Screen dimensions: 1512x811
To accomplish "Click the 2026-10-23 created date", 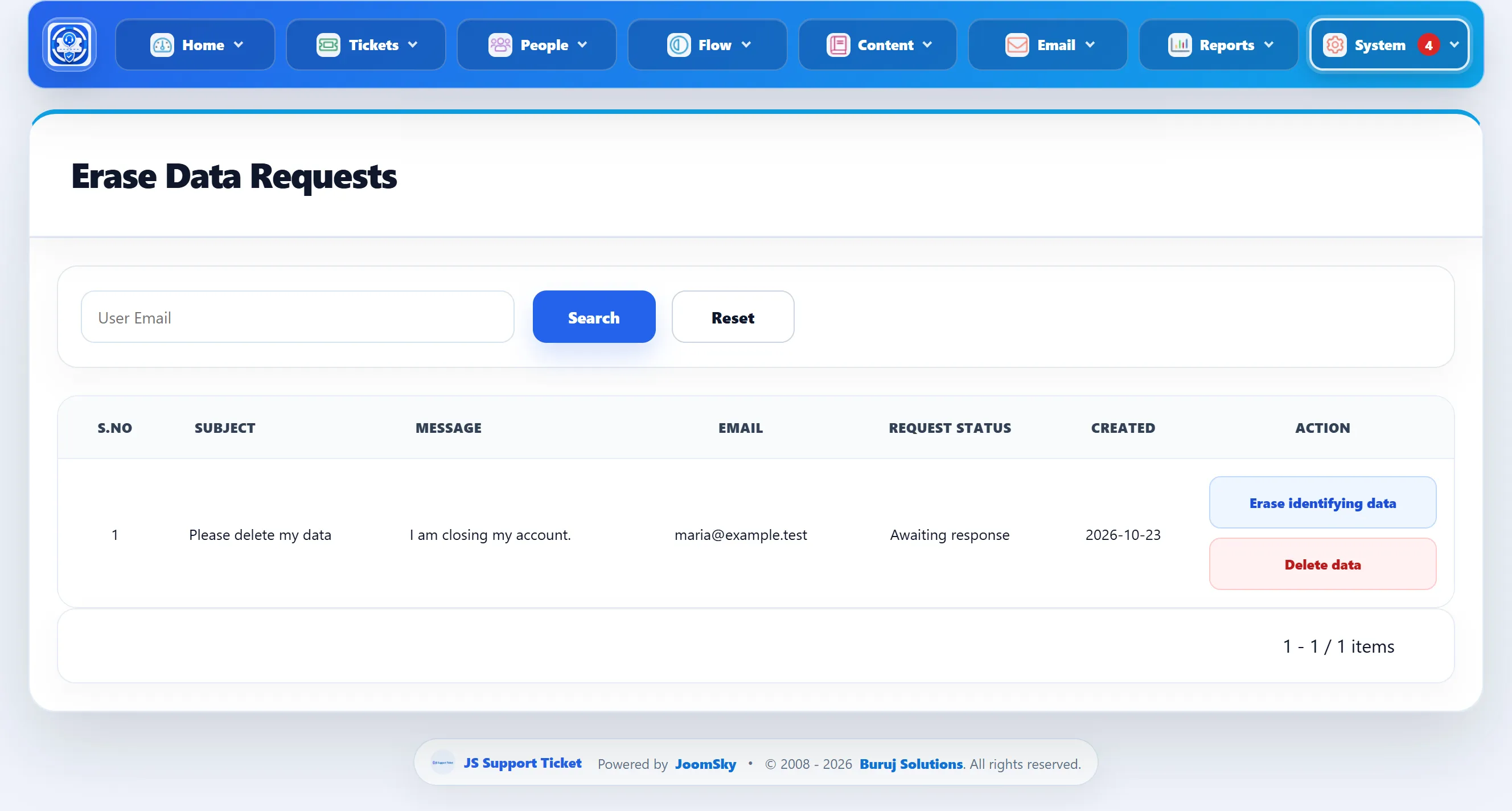I will click(x=1123, y=534).
